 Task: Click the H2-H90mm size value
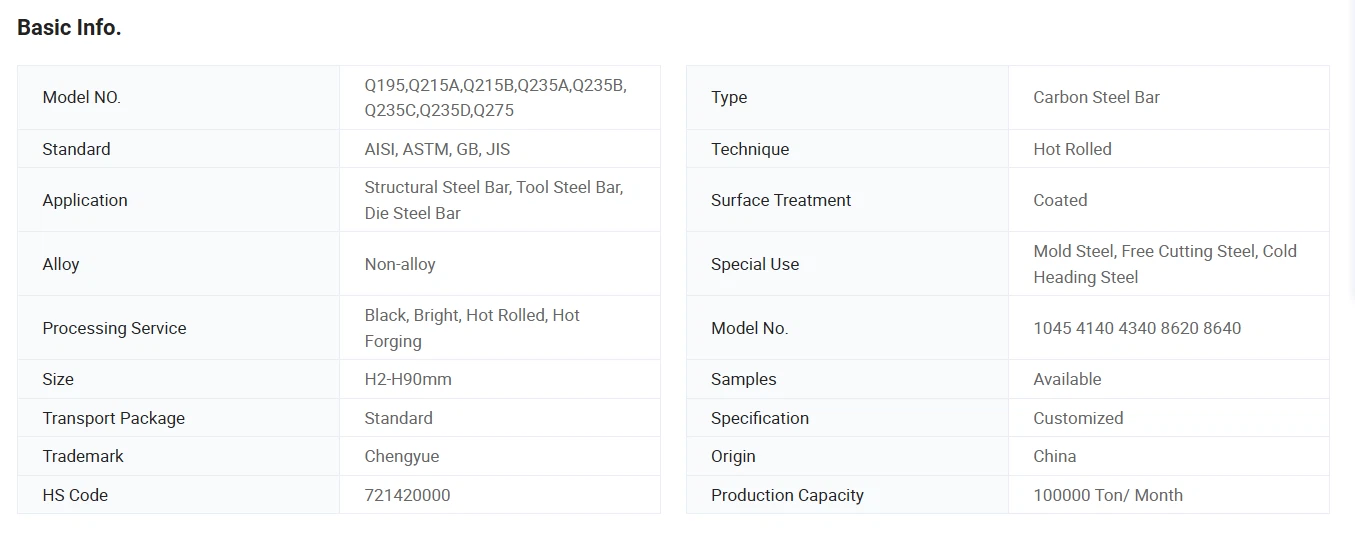coord(408,379)
